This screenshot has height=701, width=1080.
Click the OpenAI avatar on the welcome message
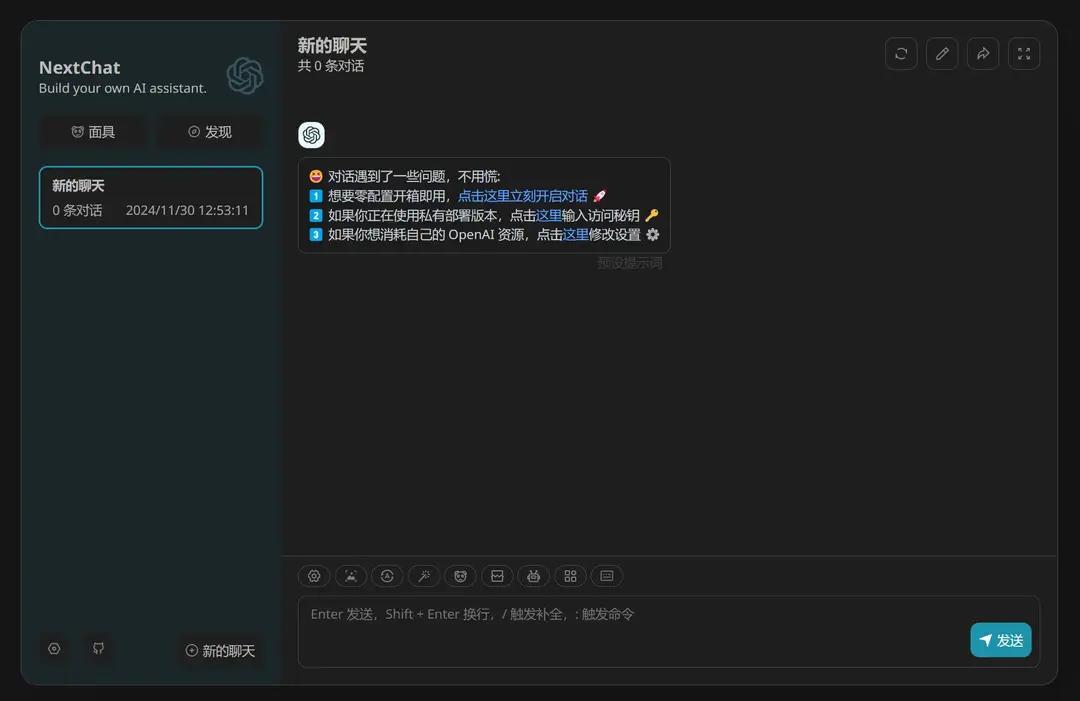point(311,134)
